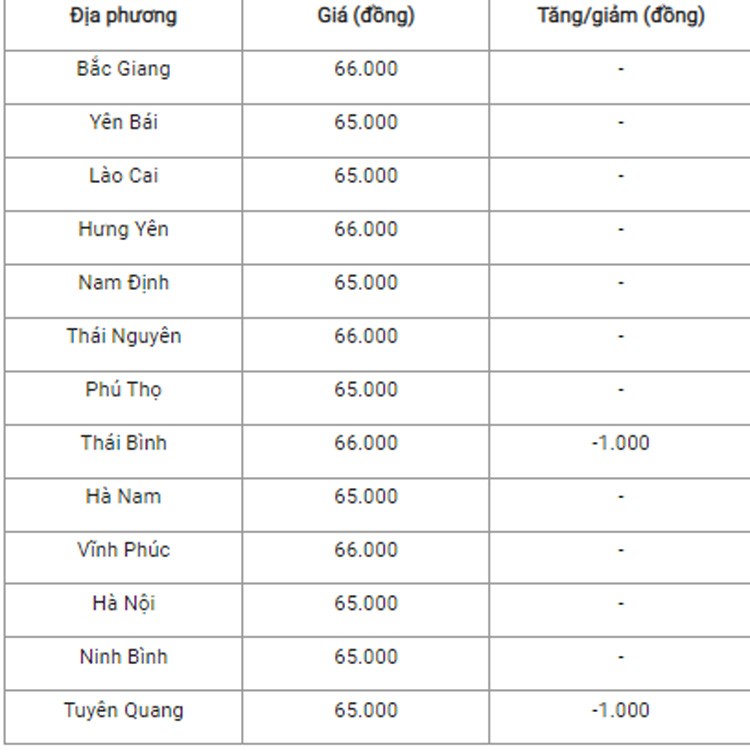This screenshot has height=754, width=750.
Task: Click the "Địa phương" column header
Action: pyautogui.click(x=123, y=16)
